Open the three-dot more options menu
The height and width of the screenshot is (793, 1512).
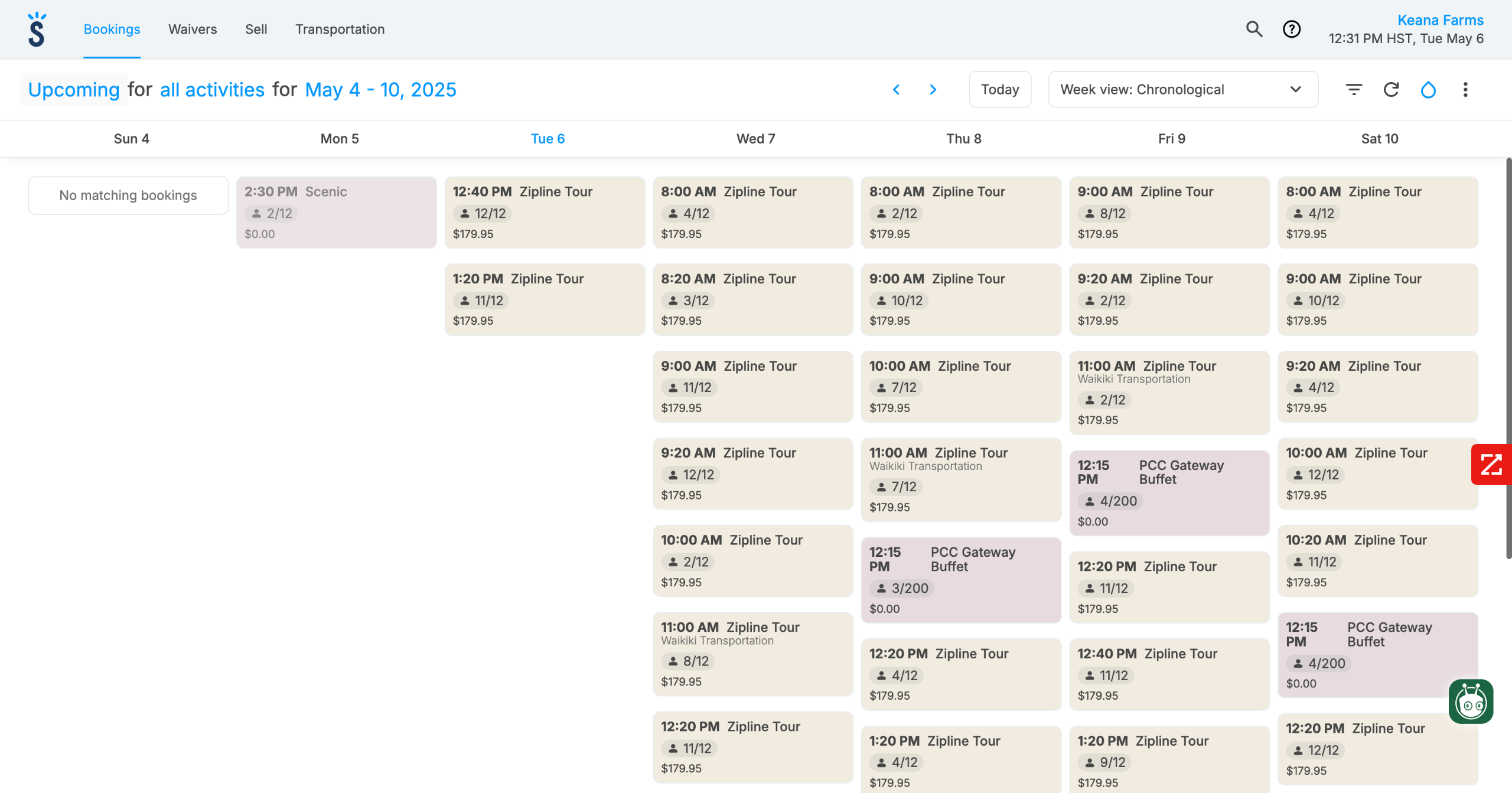1465,90
